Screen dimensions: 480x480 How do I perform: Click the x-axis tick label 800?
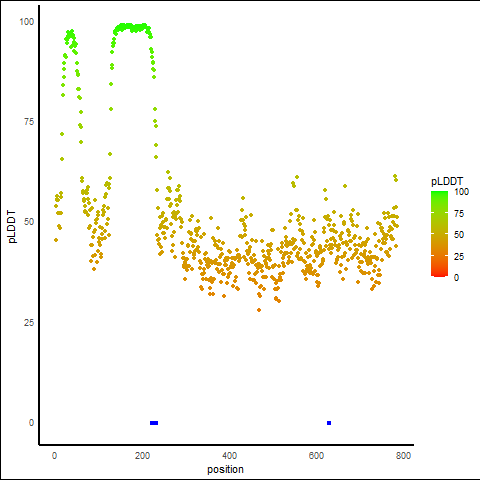click(403, 456)
